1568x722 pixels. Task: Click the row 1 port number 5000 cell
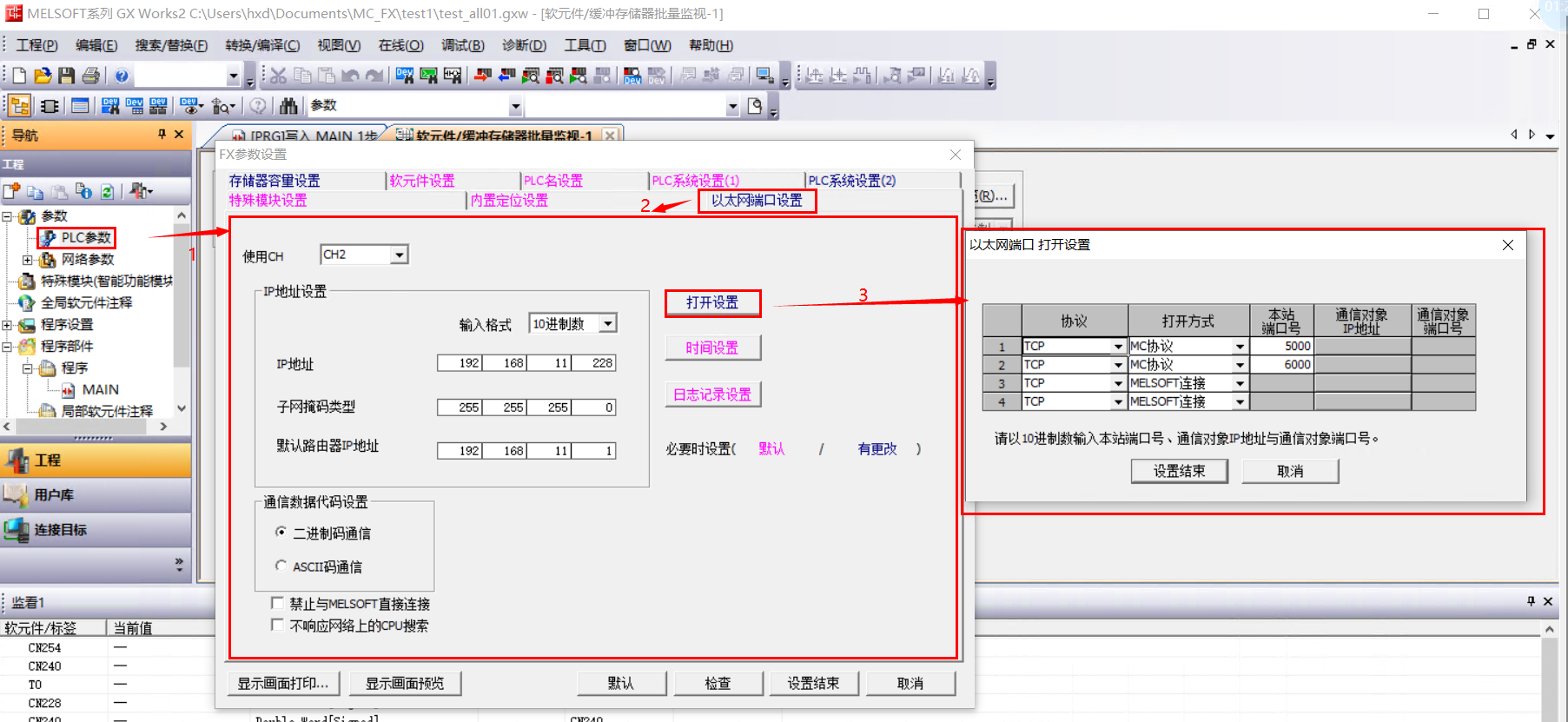click(x=1281, y=347)
